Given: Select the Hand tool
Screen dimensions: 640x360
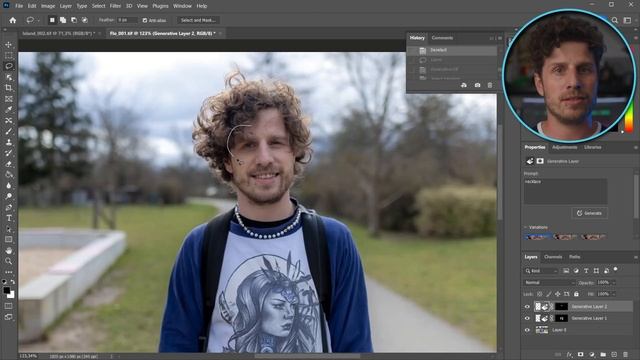Looking at the screenshot, I should tap(9, 251).
